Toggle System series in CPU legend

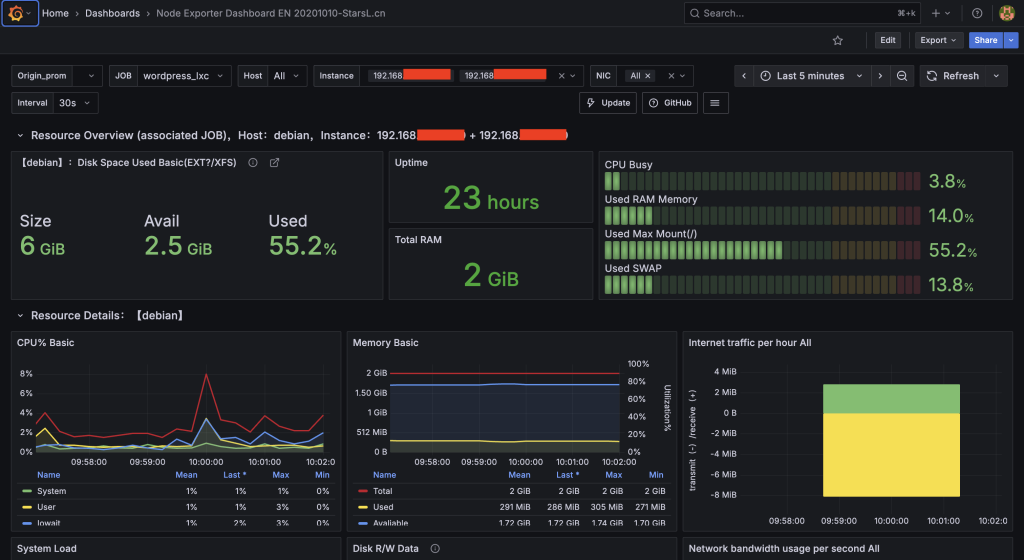(x=51, y=491)
